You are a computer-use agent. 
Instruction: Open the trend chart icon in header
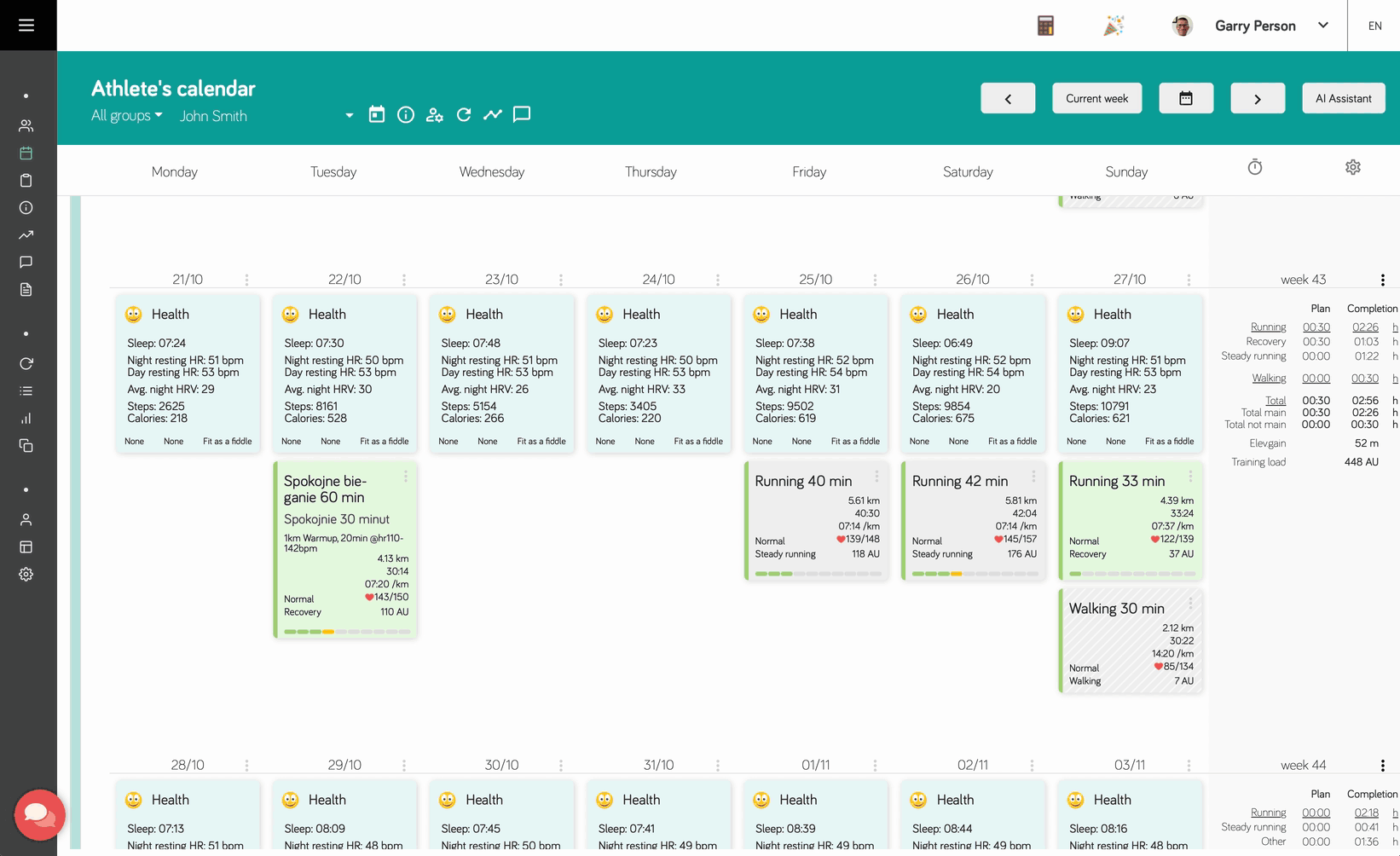coord(493,115)
